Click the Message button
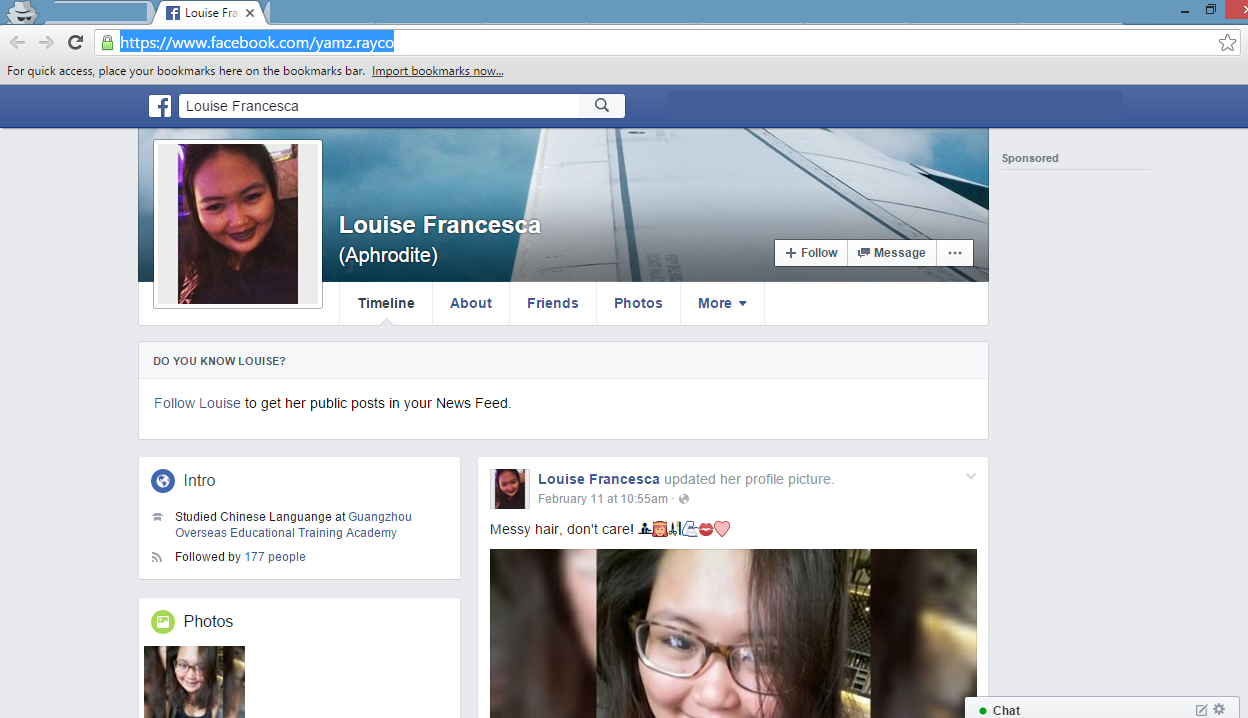Screen dimensions: 1248x718 coord(892,253)
